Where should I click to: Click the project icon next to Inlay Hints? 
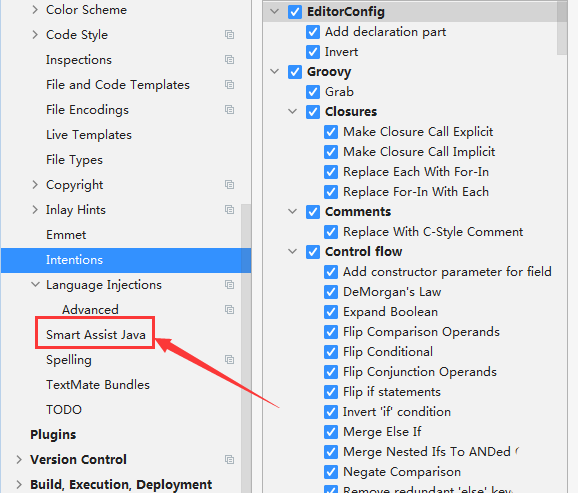[229, 210]
